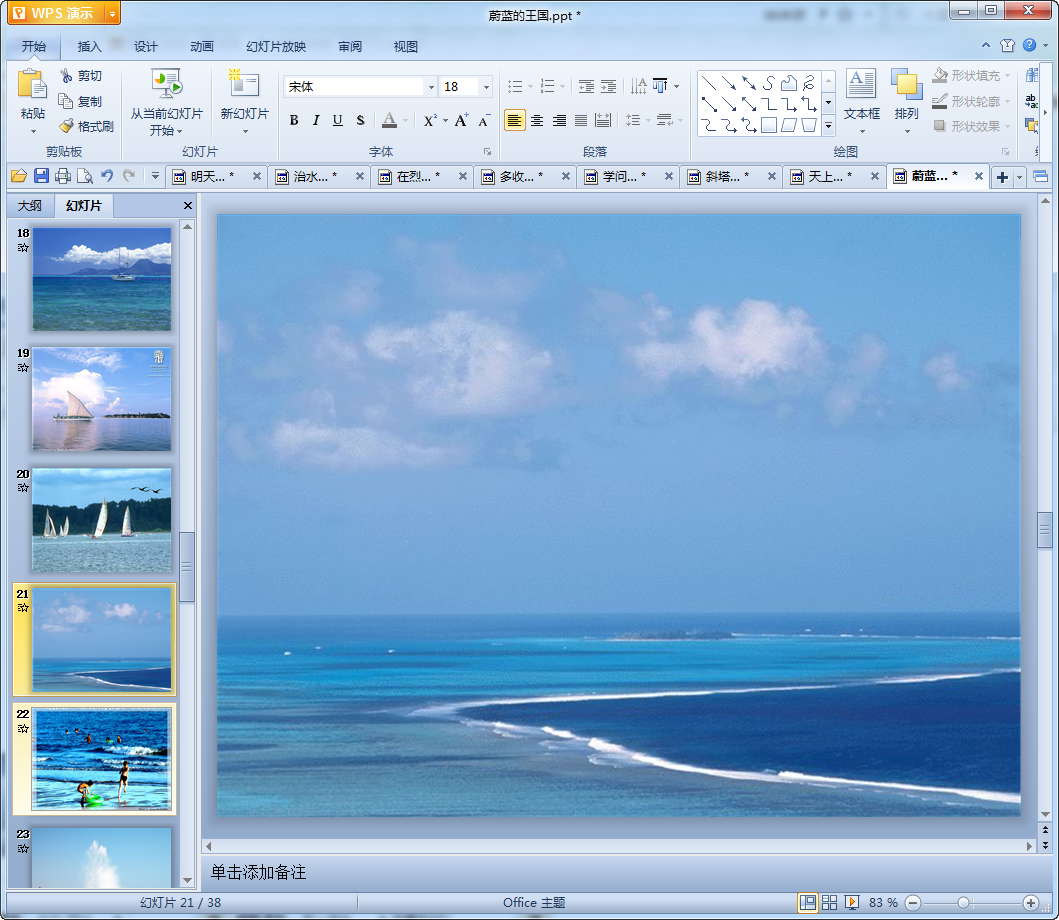
Task: Click the print icon in quick toolbar
Action: [63, 177]
